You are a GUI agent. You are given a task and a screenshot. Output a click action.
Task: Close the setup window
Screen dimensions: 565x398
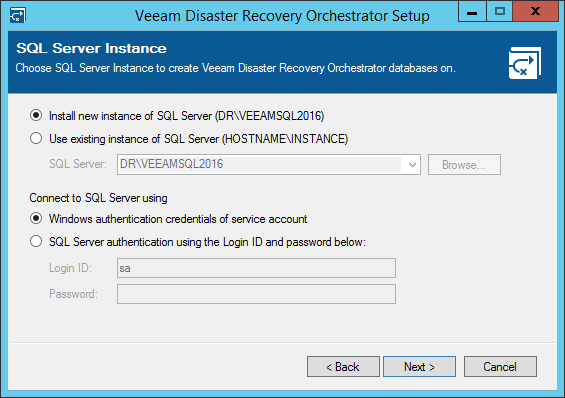tap(535, 12)
